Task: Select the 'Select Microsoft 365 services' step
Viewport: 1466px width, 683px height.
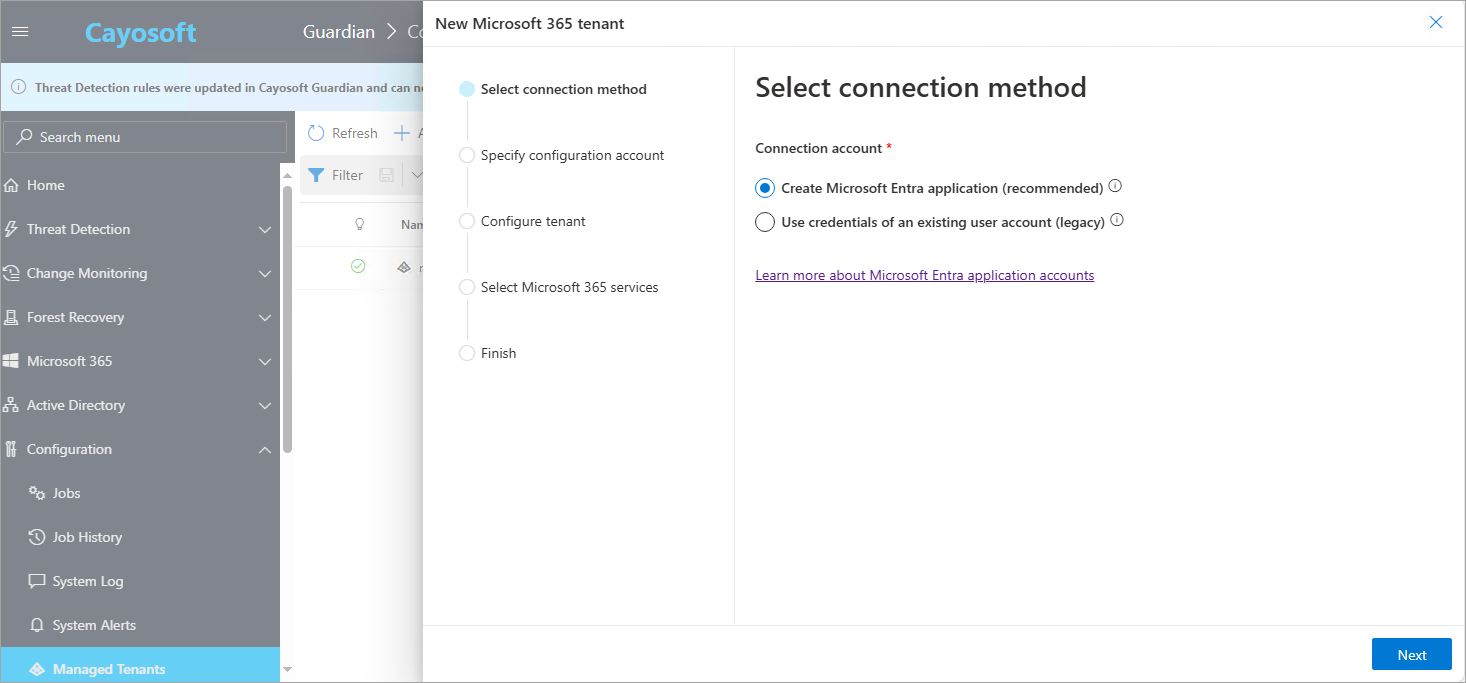Action: point(559,287)
